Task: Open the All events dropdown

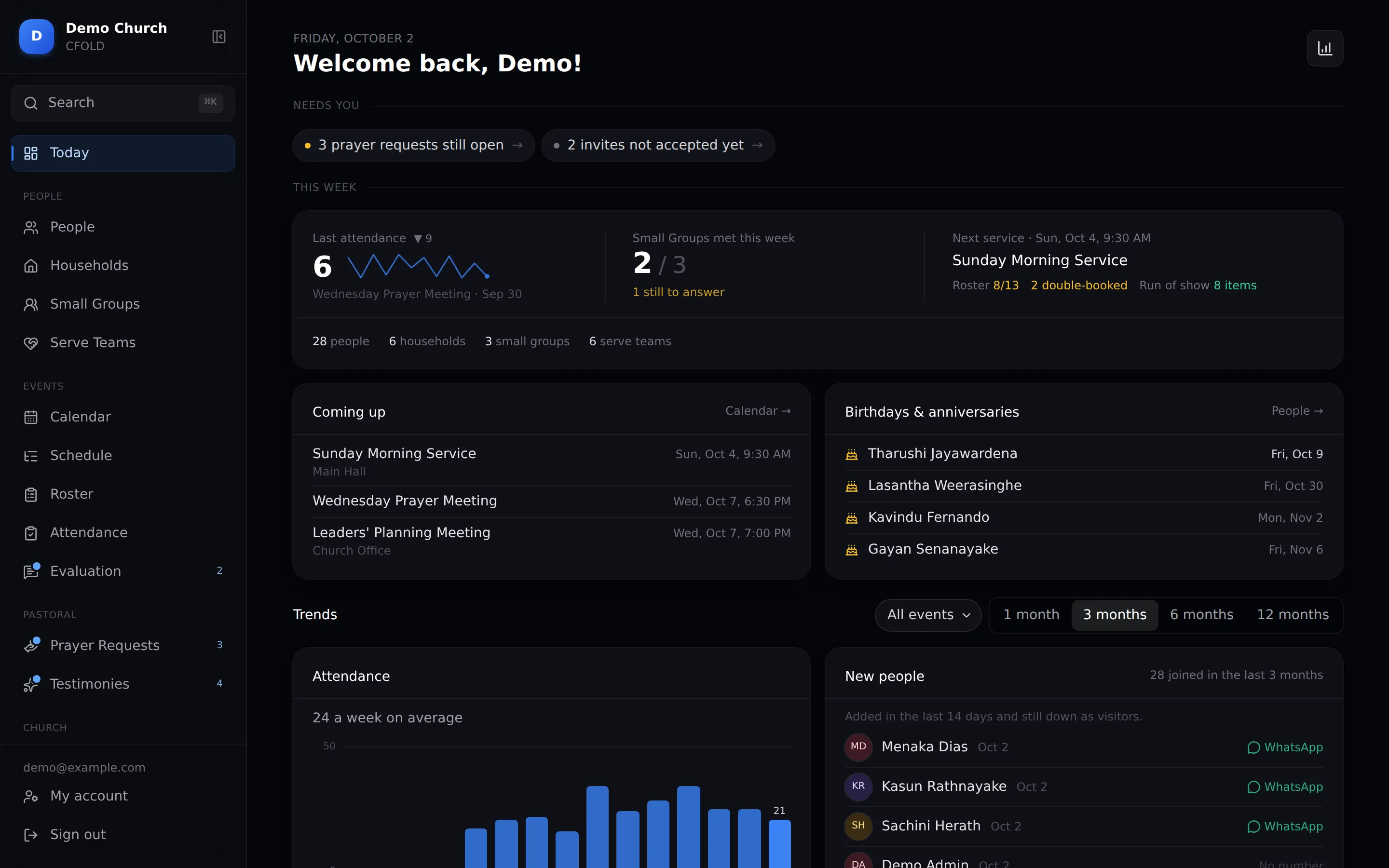Action: (x=928, y=615)
